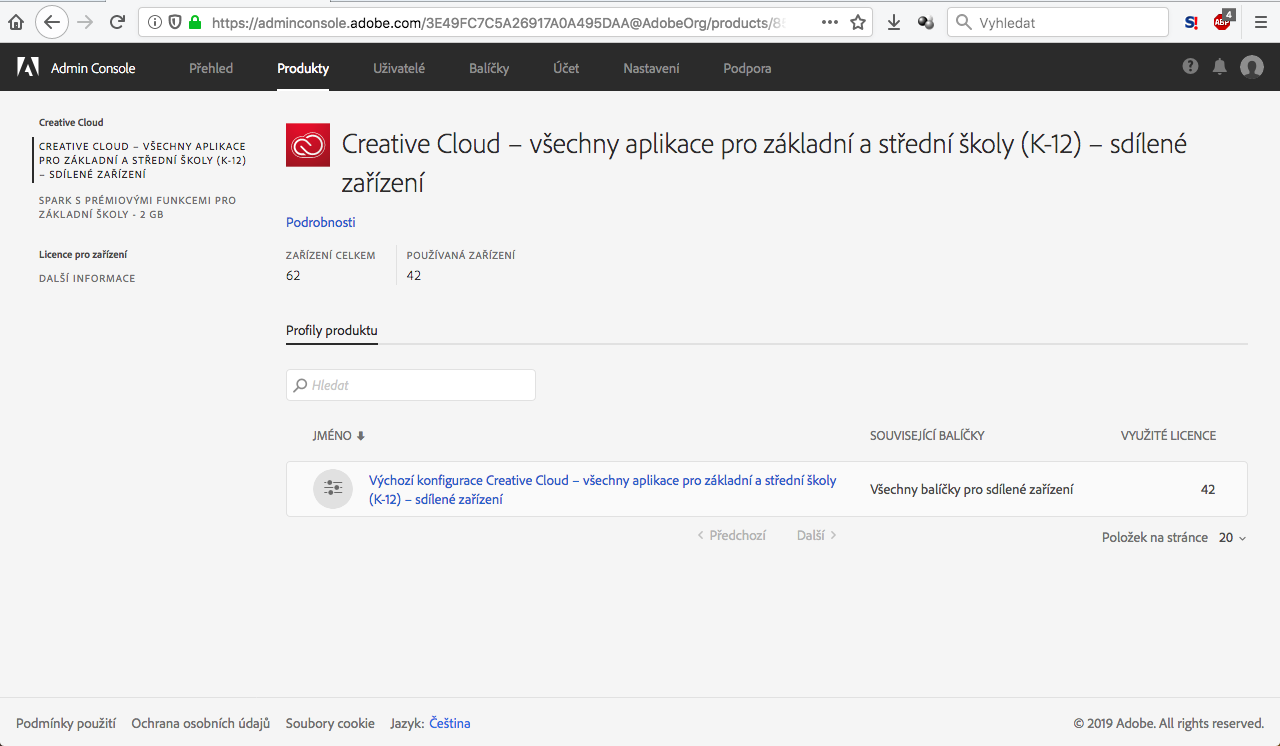Click the green padlock security icon
Screen dimensions: 1280x746
point(194,22)
